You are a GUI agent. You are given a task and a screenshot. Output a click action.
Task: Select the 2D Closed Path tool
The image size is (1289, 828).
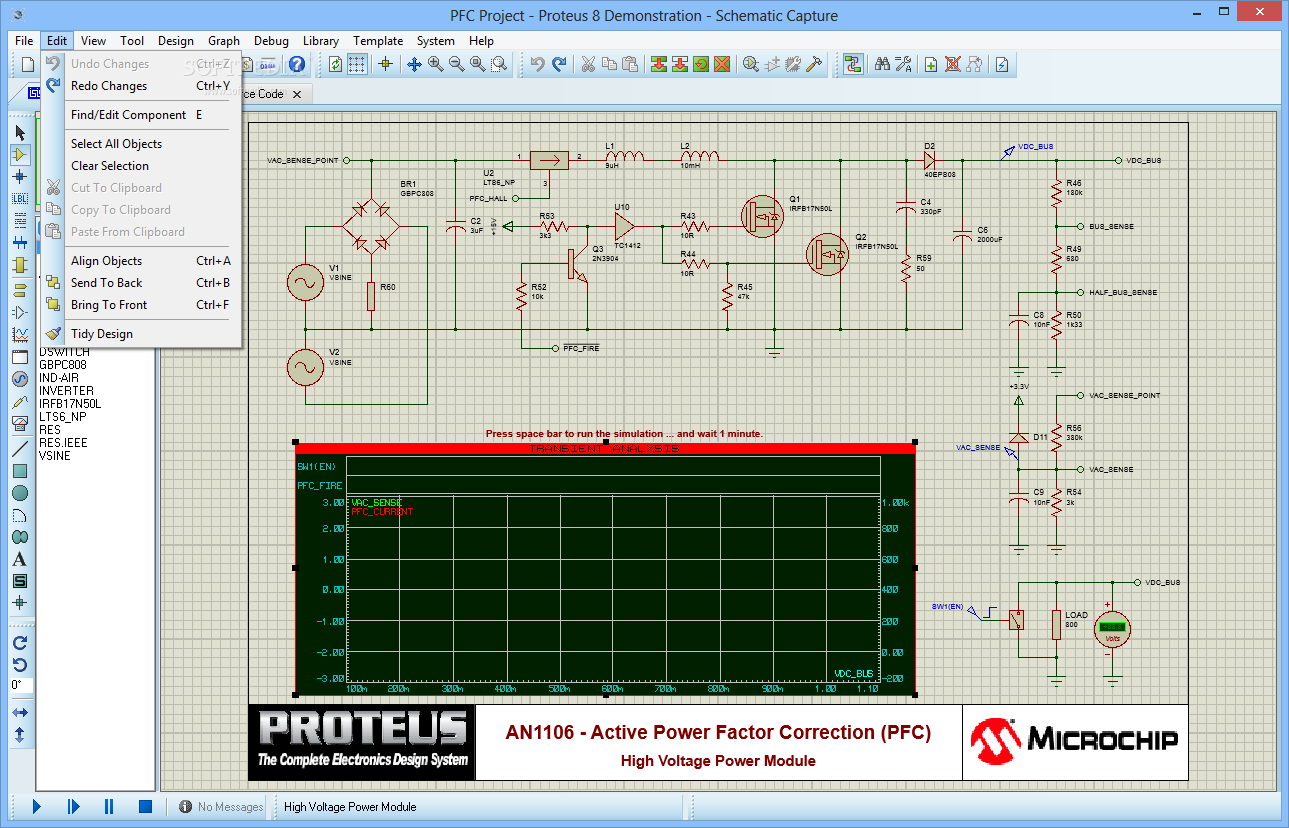pos(20,537)
